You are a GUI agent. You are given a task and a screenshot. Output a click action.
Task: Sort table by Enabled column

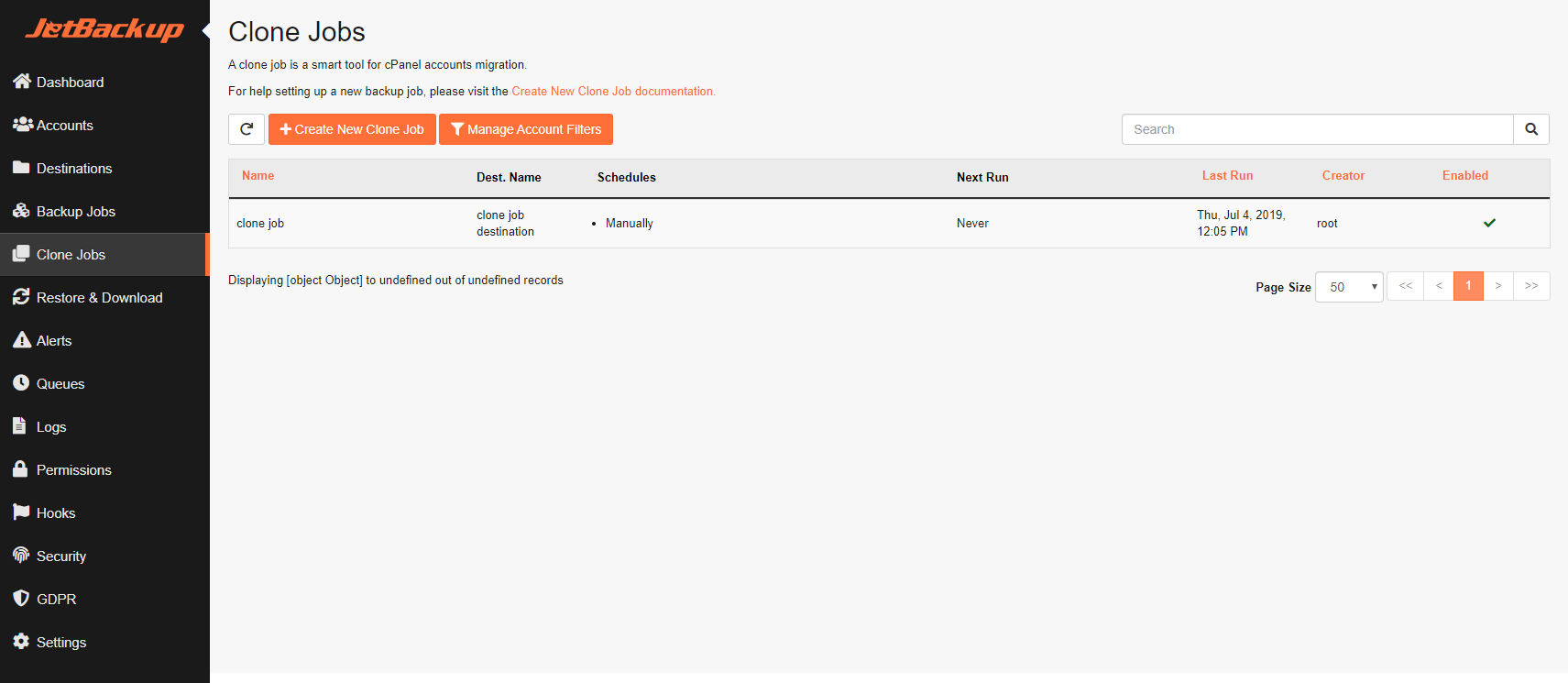[x=1464, y=175]
